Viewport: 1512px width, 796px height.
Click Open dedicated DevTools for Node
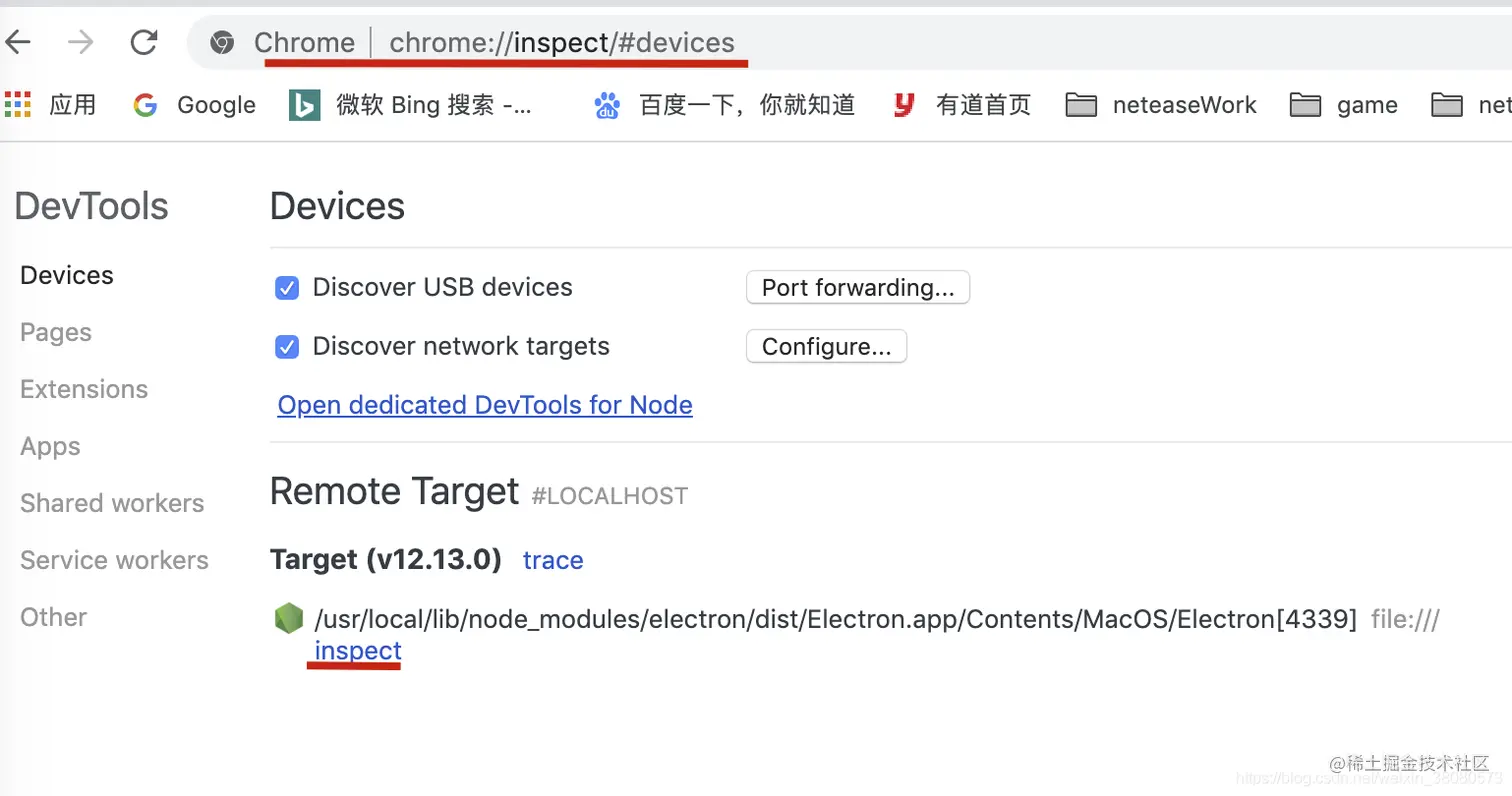click(x=484, y=405)
